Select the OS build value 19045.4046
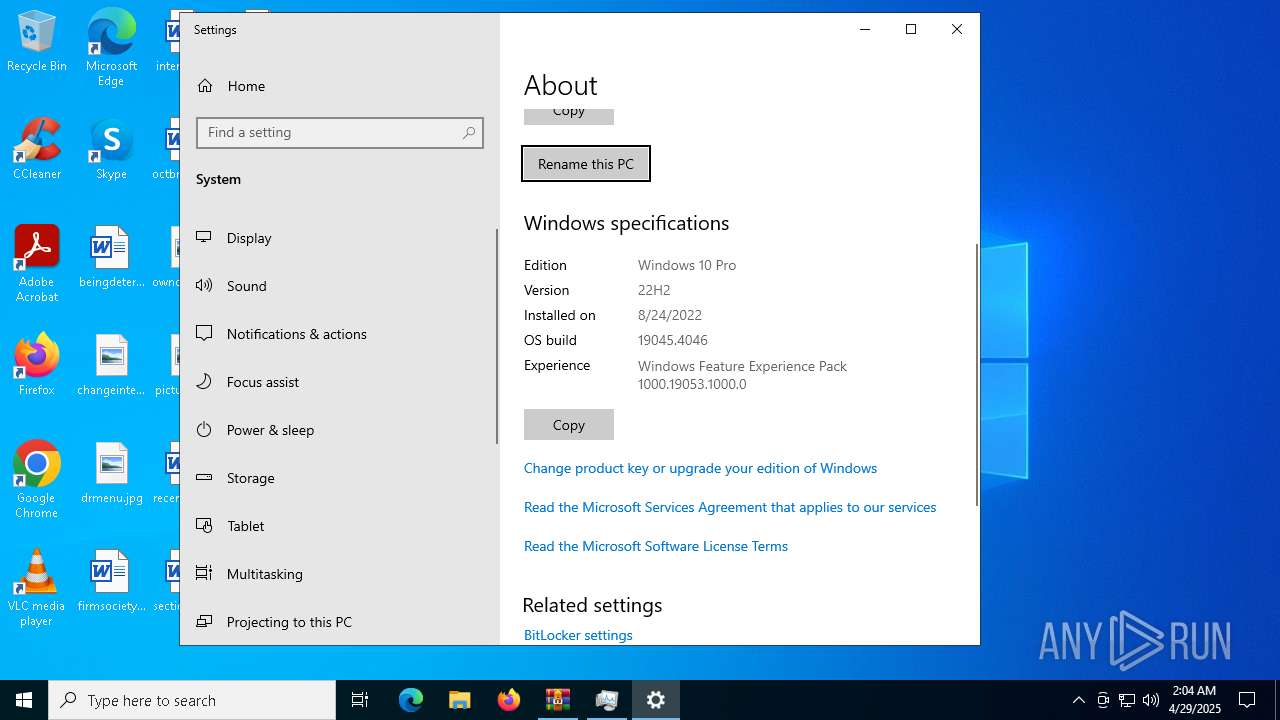Viewport: 1280px width, 720px height. point(673,340)
